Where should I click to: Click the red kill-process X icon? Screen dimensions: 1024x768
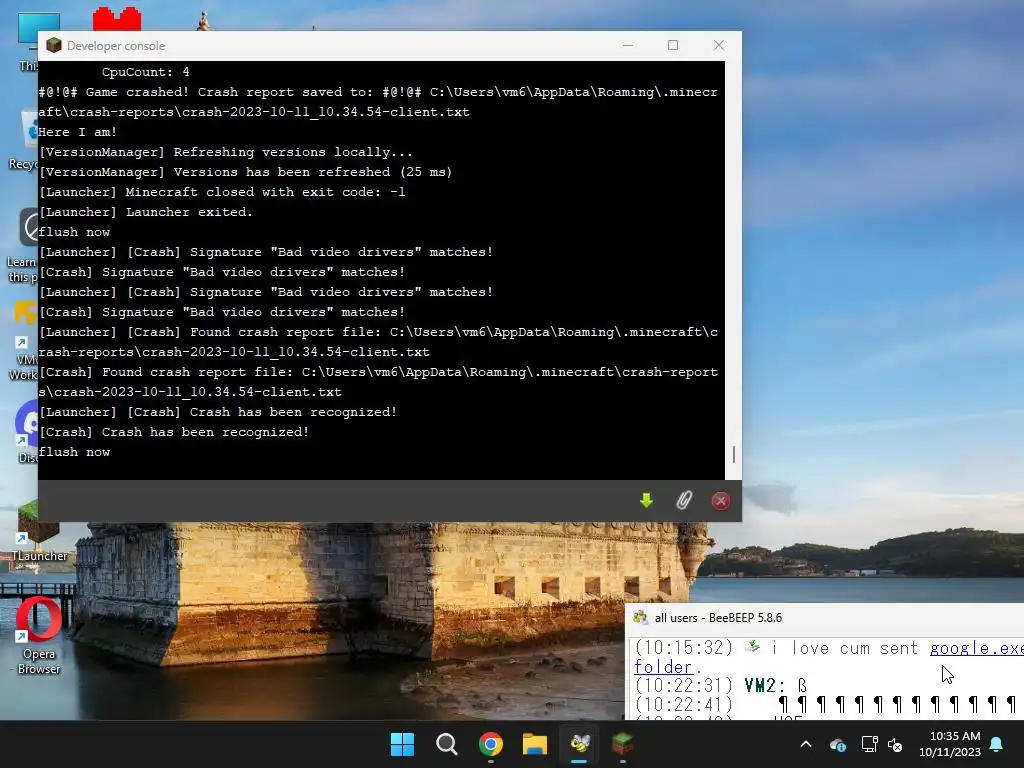[720, 501]
